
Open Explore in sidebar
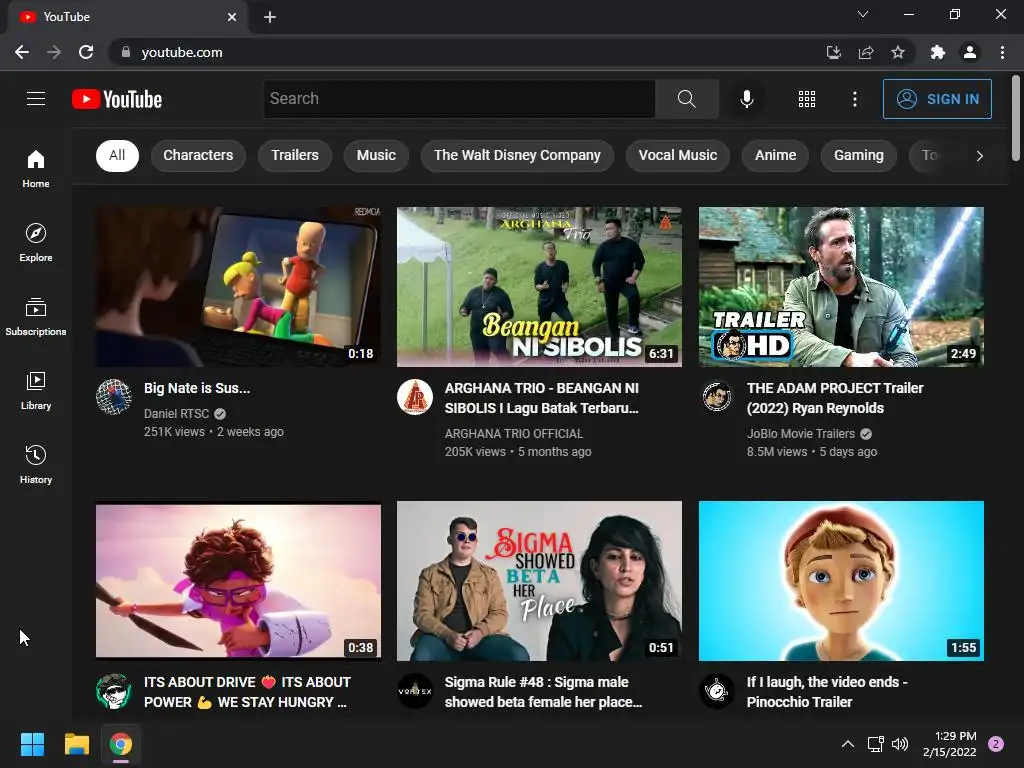click(36, 242)
